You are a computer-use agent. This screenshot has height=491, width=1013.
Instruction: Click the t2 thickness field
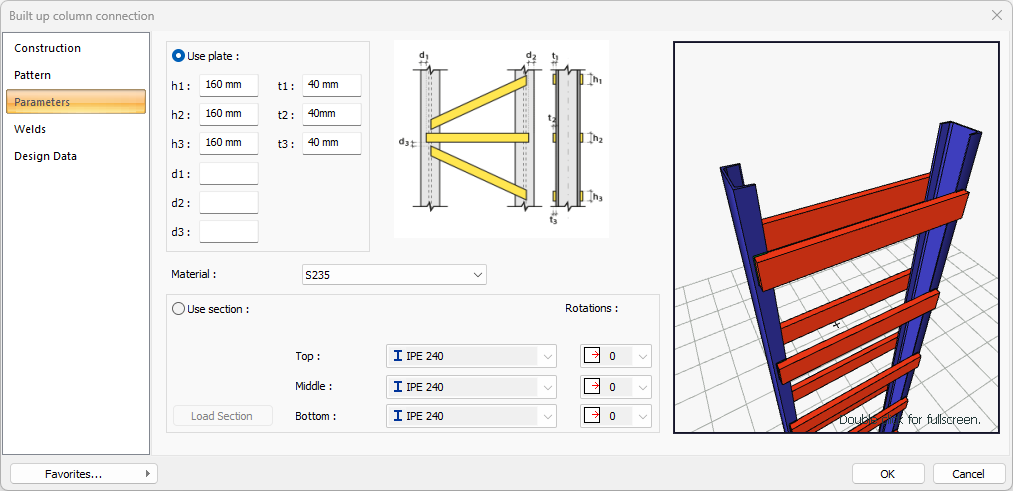point(331,114)
